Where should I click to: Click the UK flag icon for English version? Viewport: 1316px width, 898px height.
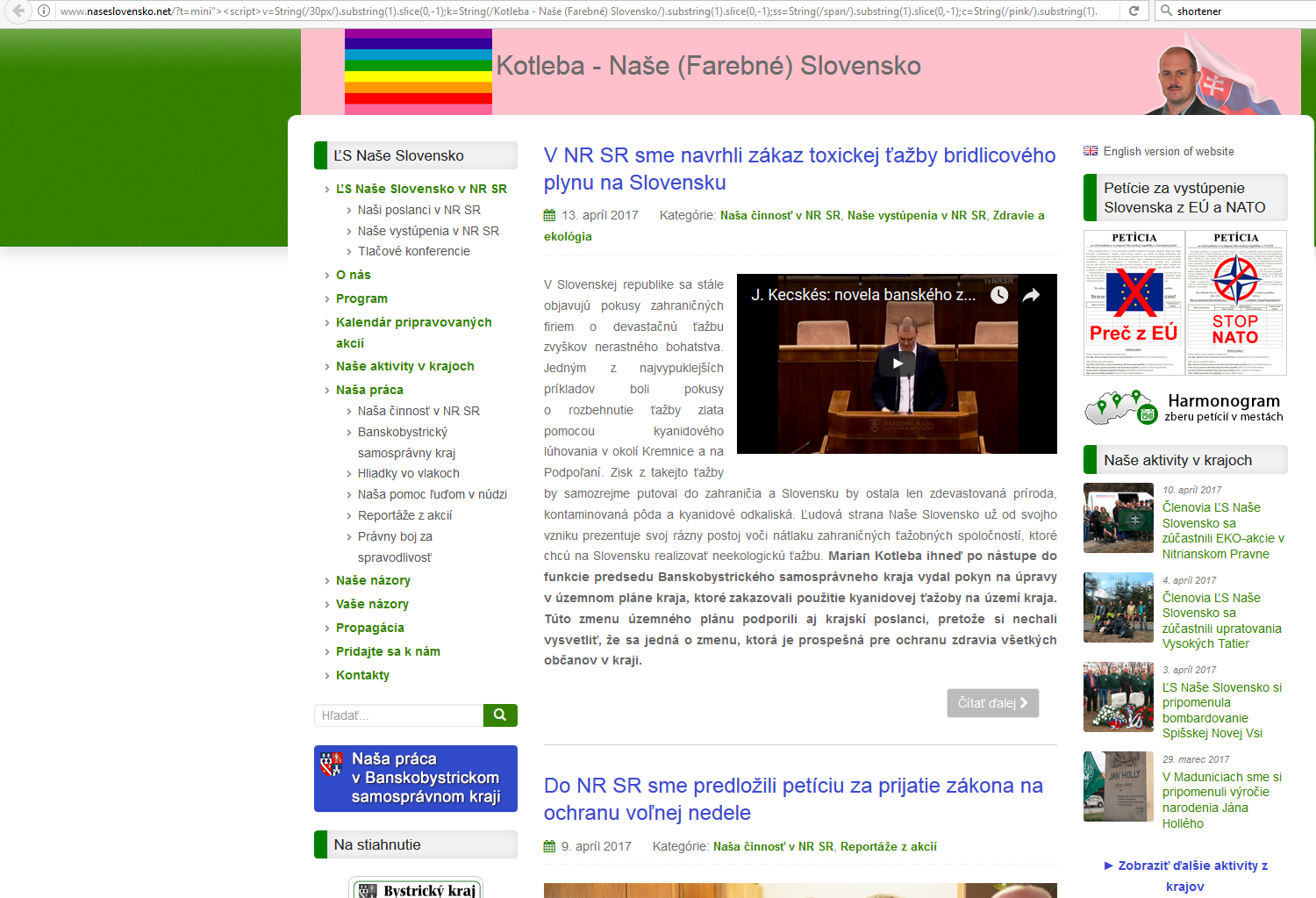(x=1091, y=151)
